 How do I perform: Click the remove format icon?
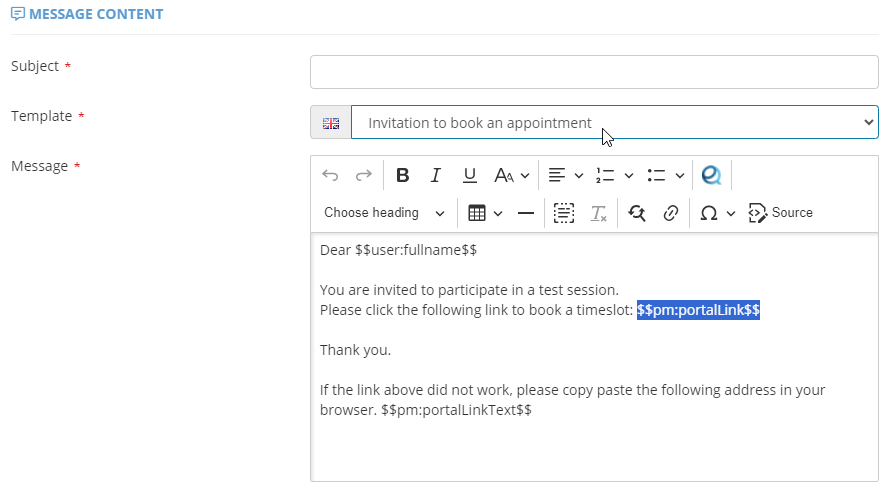pyautogui.click(x=598, y=213)
